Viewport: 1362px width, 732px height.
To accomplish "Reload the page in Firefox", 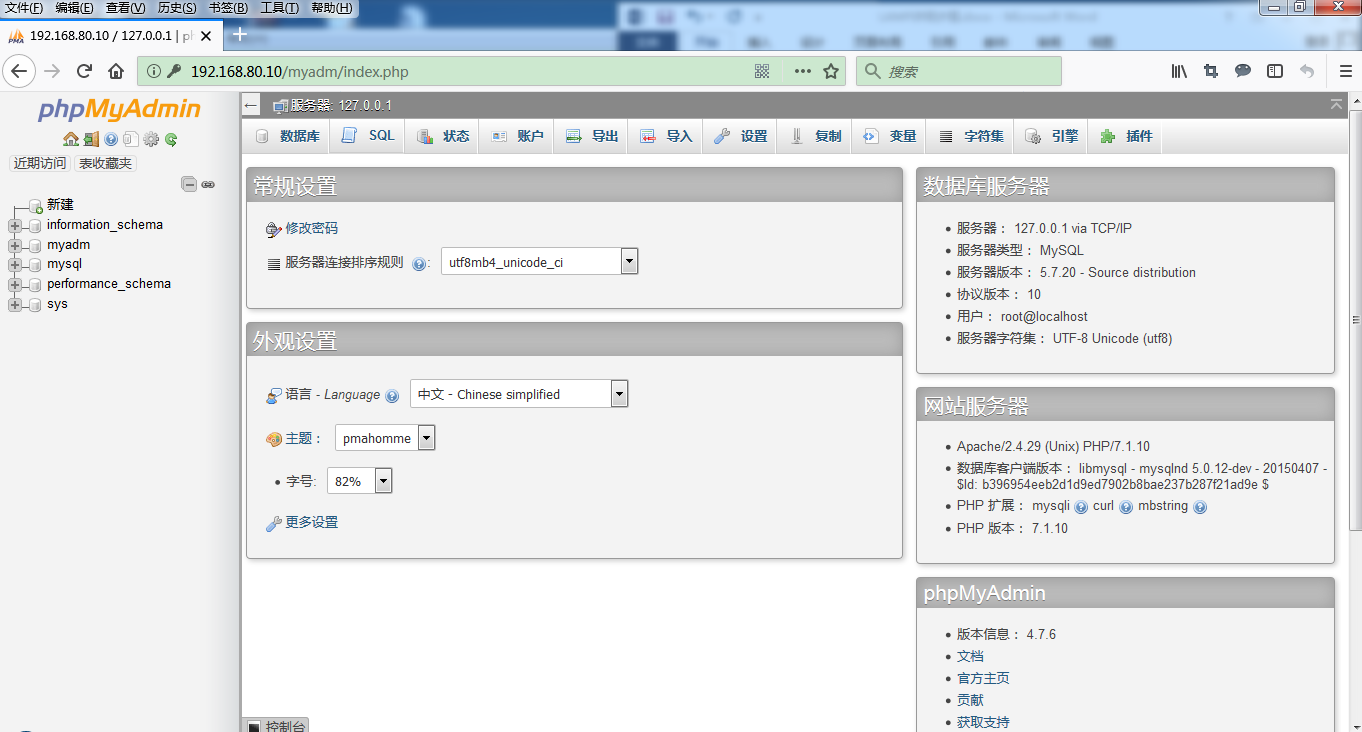I will pyautogui.click(x=85, y=71).
